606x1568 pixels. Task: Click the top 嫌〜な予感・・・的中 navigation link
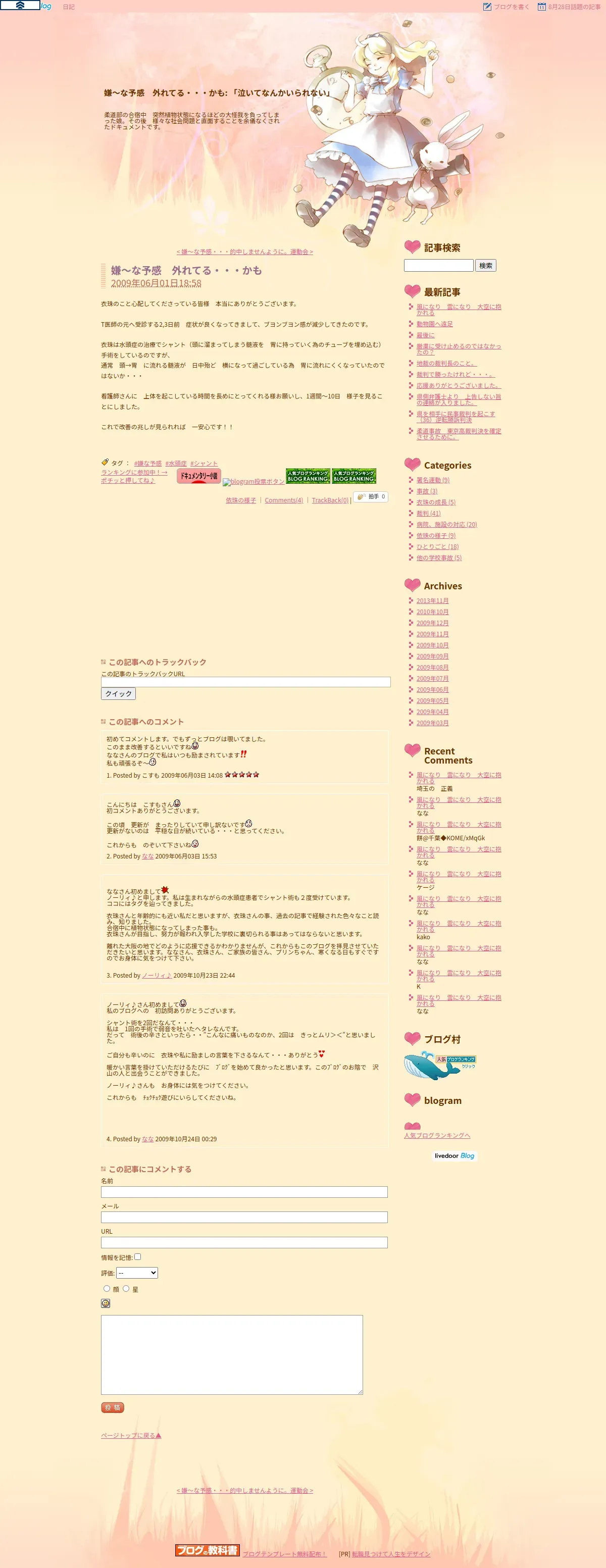(x=244, y=251)
